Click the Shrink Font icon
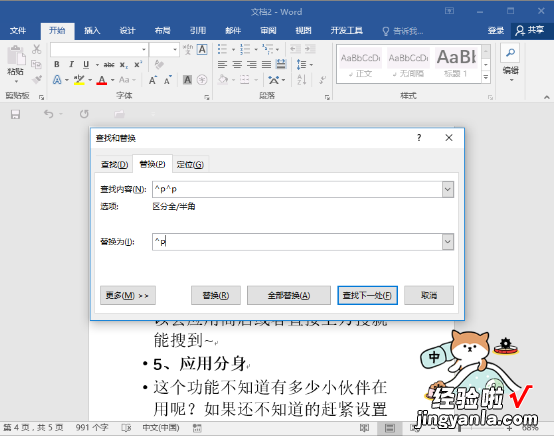Screen dimensions: 554x436 [168, 80]
